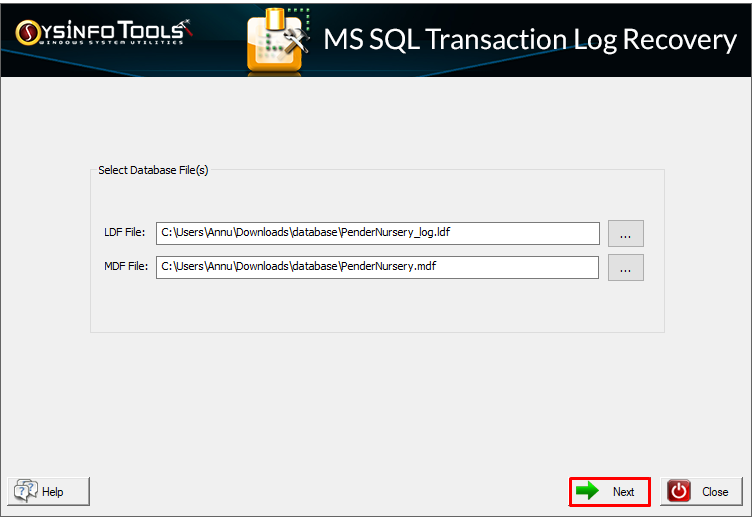The height and width of the screenshot is (519, 755).
Task: Click the LDF File label
Action: [x=125, y=232]
